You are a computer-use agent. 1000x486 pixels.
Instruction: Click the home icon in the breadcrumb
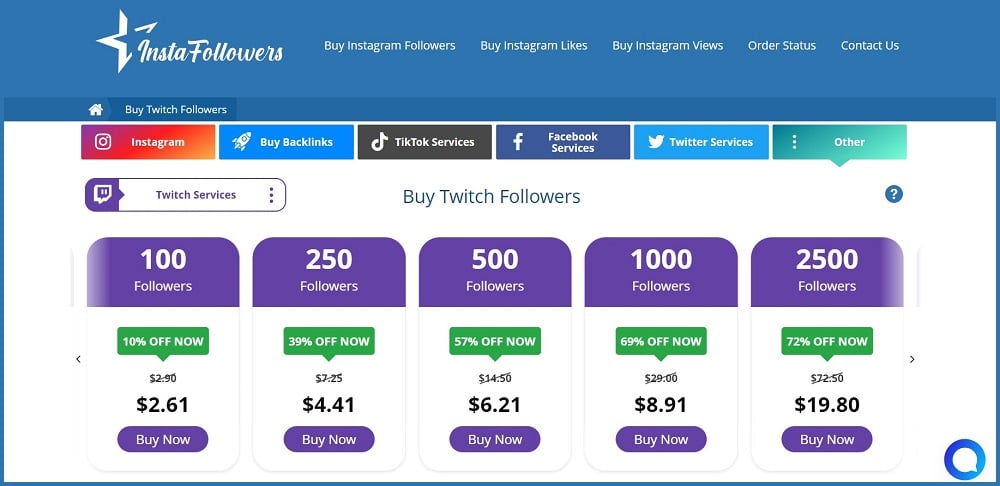96,110
